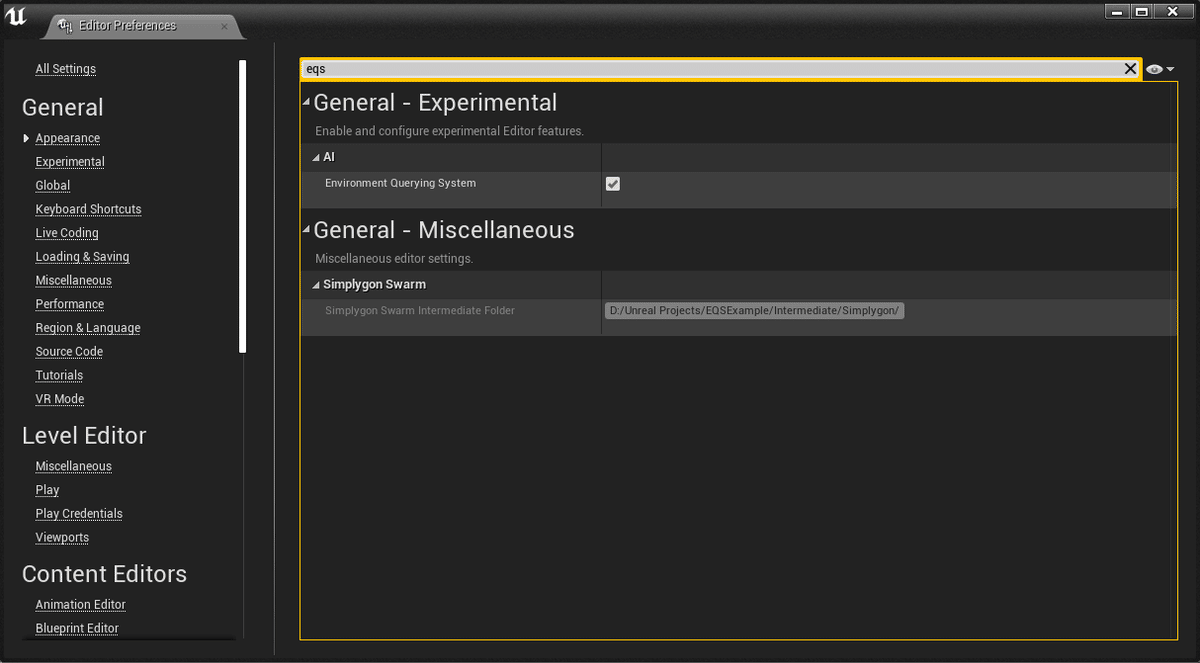The width and height of the screenshot is (1200, 663).
Task: Click the Simplygon Swarm Intermediate Folder label
Action: [420, 311]
